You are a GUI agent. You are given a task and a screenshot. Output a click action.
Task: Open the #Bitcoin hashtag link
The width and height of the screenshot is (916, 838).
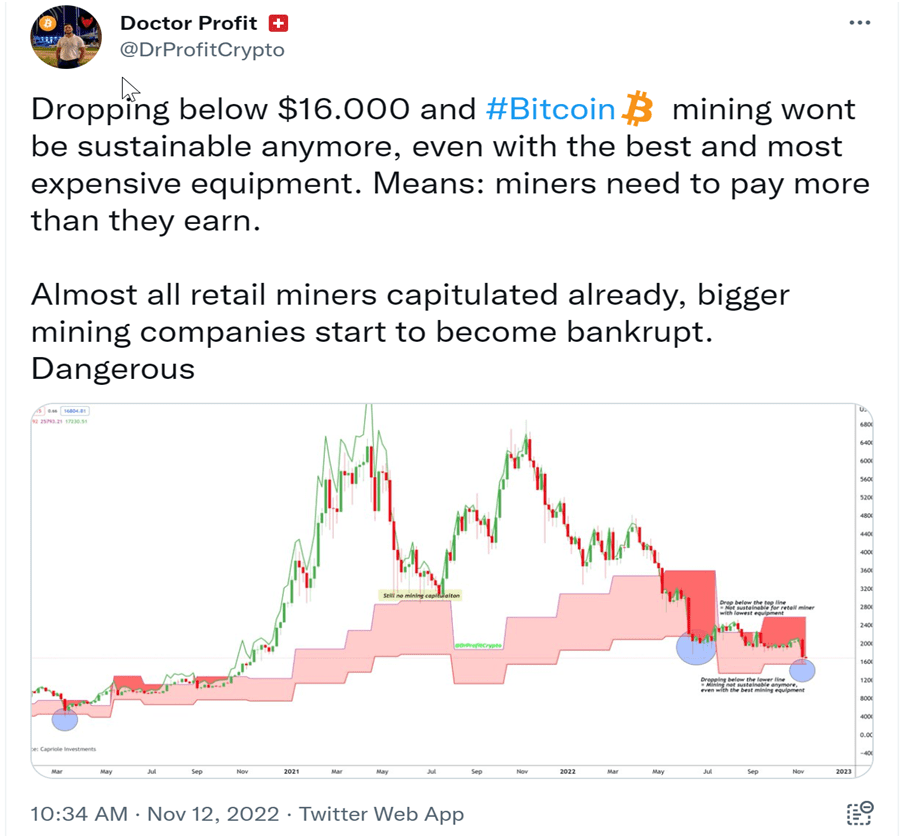[x=550, y=110]
